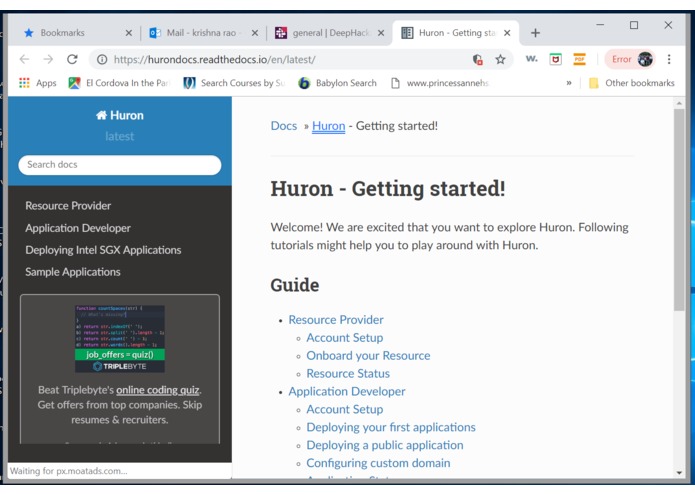Open www.princessannehs bookmark

point(440,83)
